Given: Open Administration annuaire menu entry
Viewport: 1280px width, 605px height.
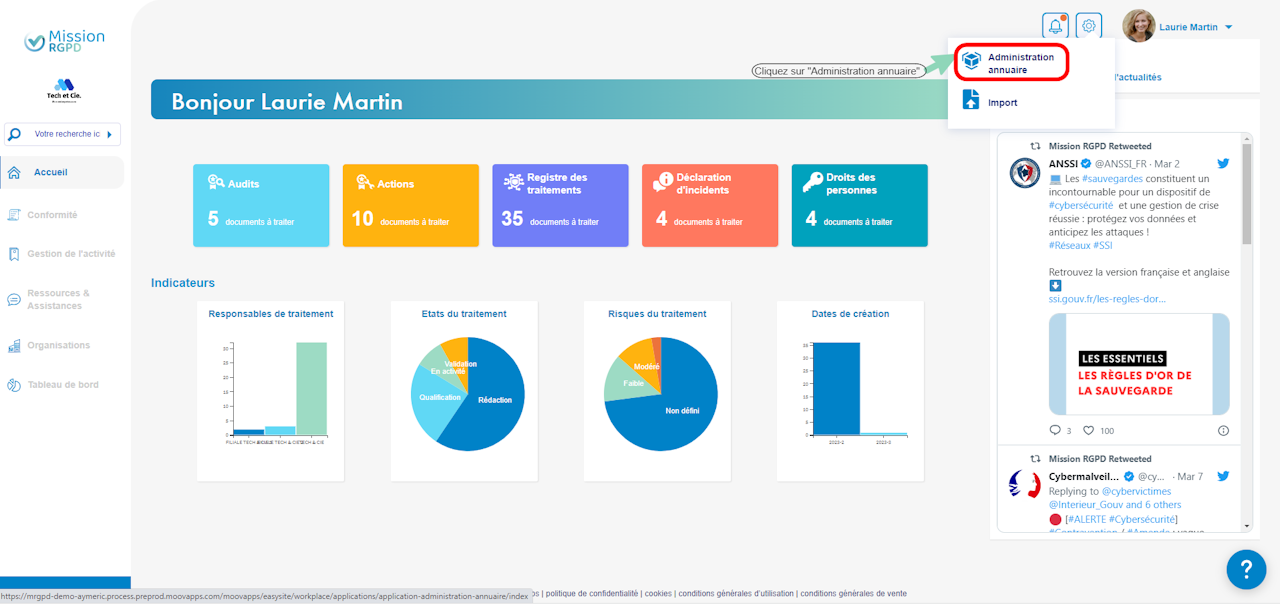Looking at the screenshot, I should [1011, 63].
